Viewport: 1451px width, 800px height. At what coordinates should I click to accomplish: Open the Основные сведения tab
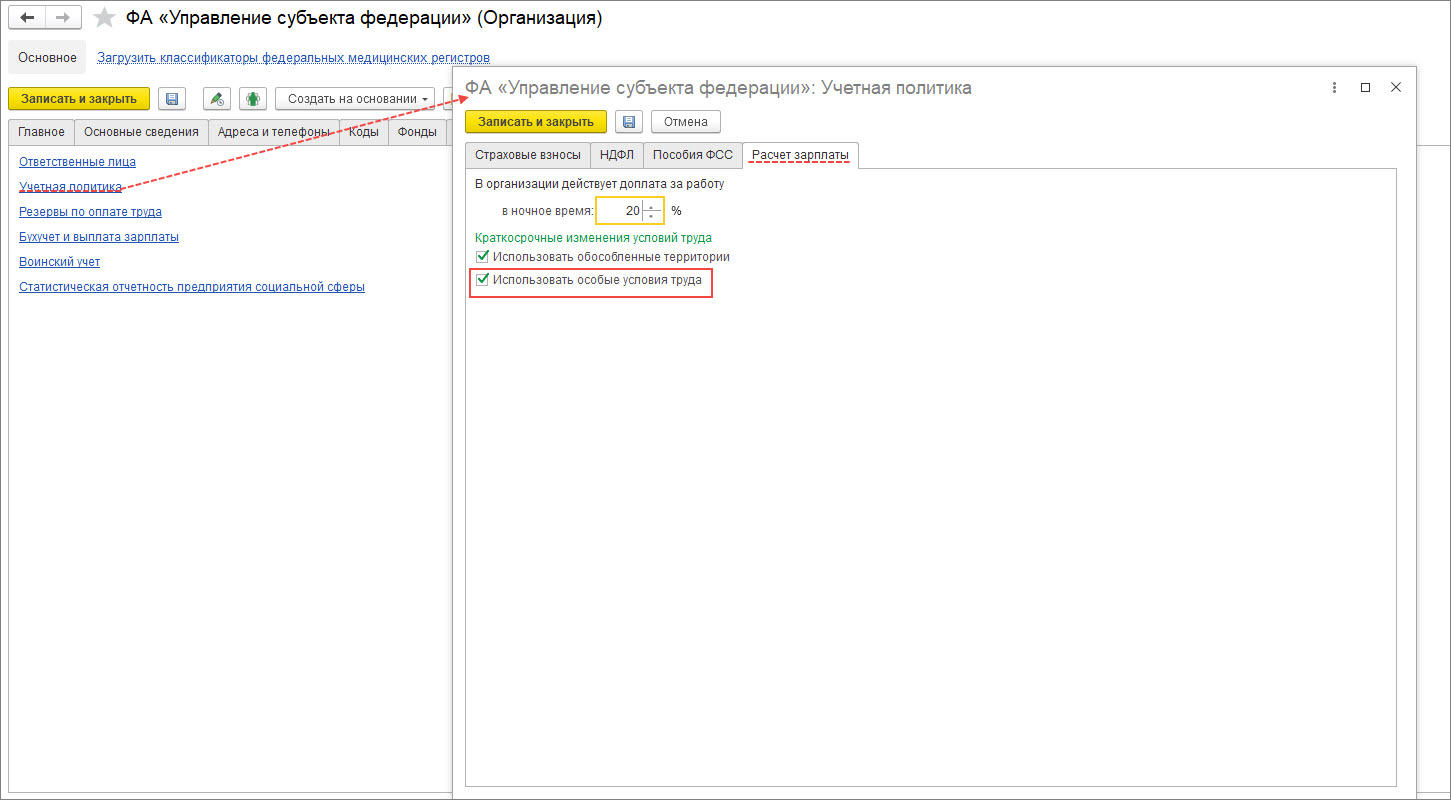pyautogui.click(x=141, y=132)
